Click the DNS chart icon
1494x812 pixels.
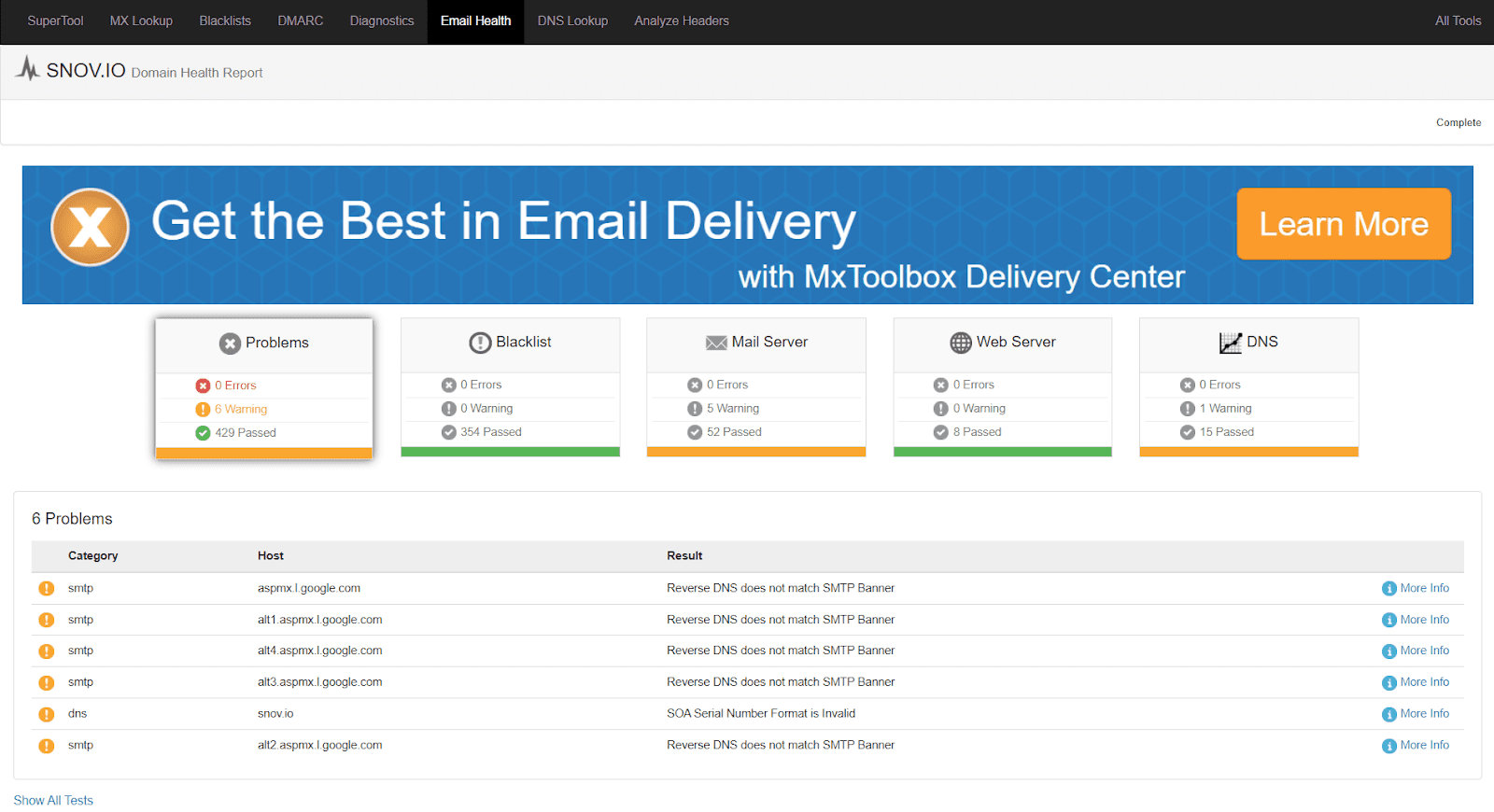[1230, 343]
